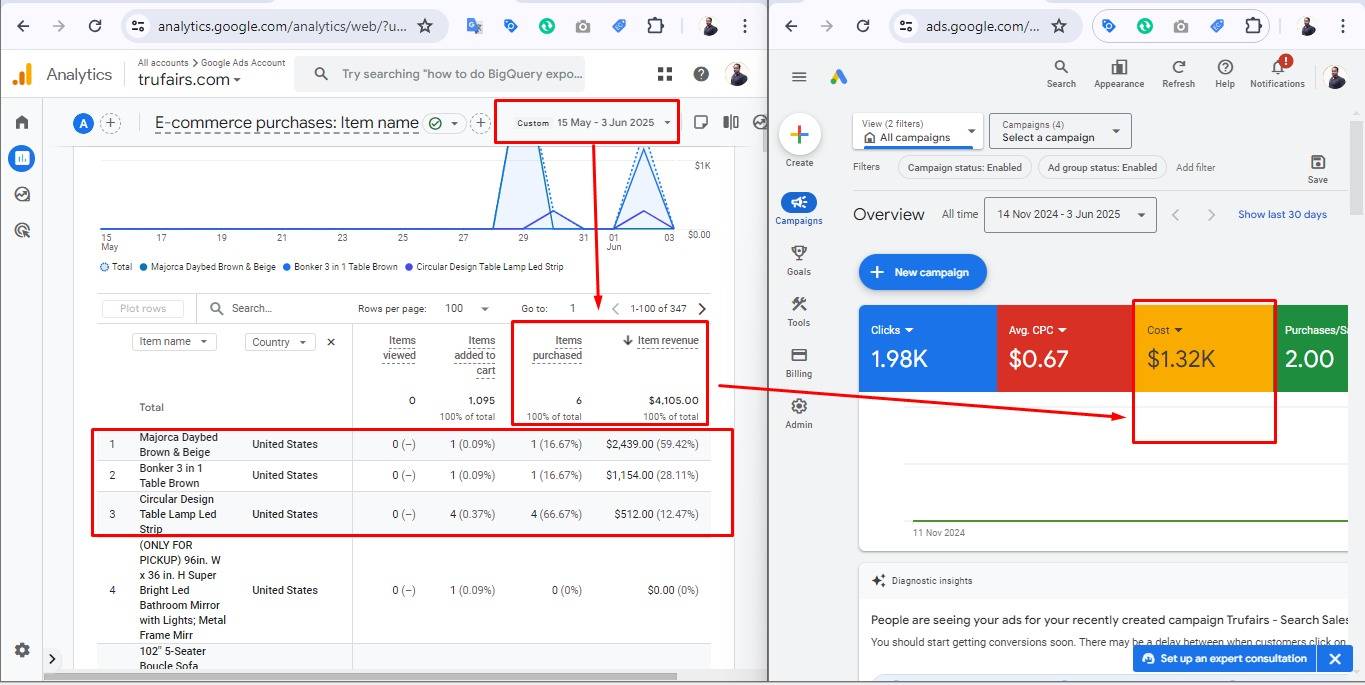This screenshot has width=1365, height=685.
Task: Click compare columns icon in Analytics report
Action: pos(731,122)
